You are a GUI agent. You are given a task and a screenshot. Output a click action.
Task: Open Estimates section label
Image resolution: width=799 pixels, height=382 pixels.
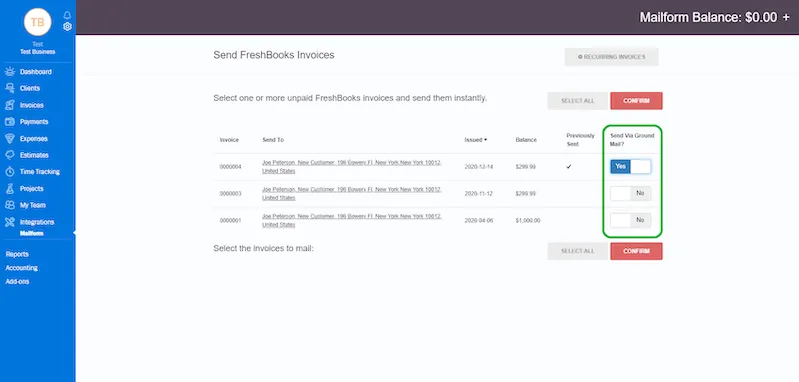pos(34,155)
